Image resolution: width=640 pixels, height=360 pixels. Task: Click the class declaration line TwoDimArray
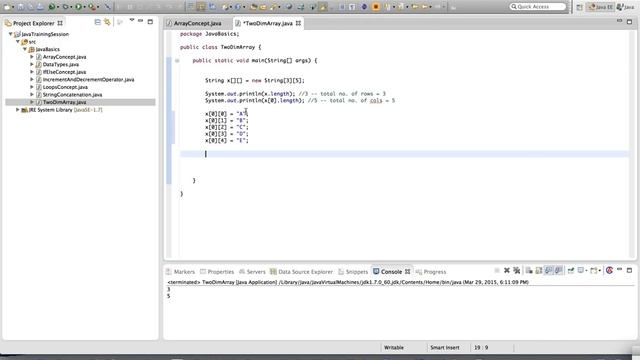point(220,47)
